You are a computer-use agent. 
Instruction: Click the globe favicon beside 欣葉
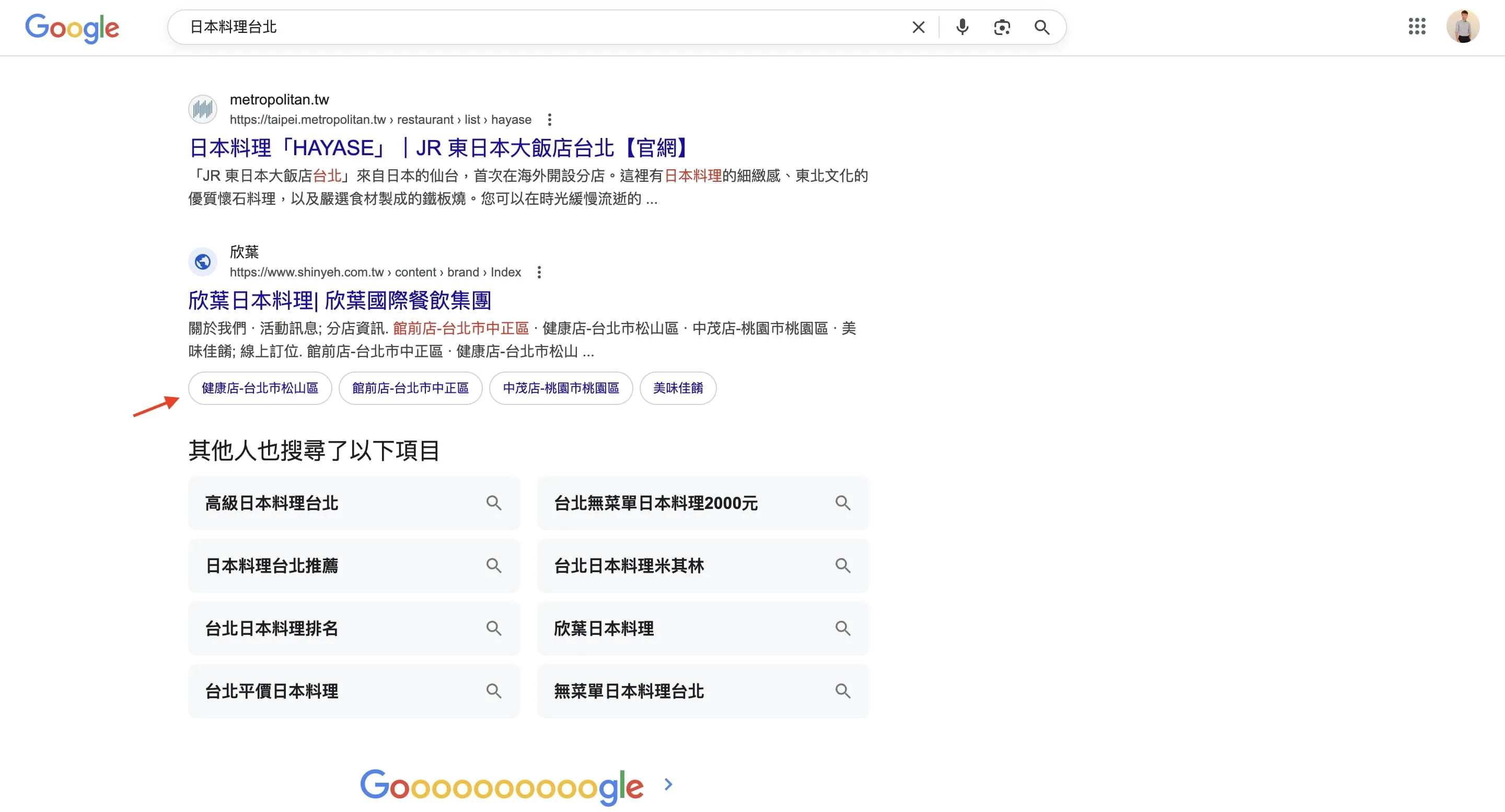click(202, 262)
